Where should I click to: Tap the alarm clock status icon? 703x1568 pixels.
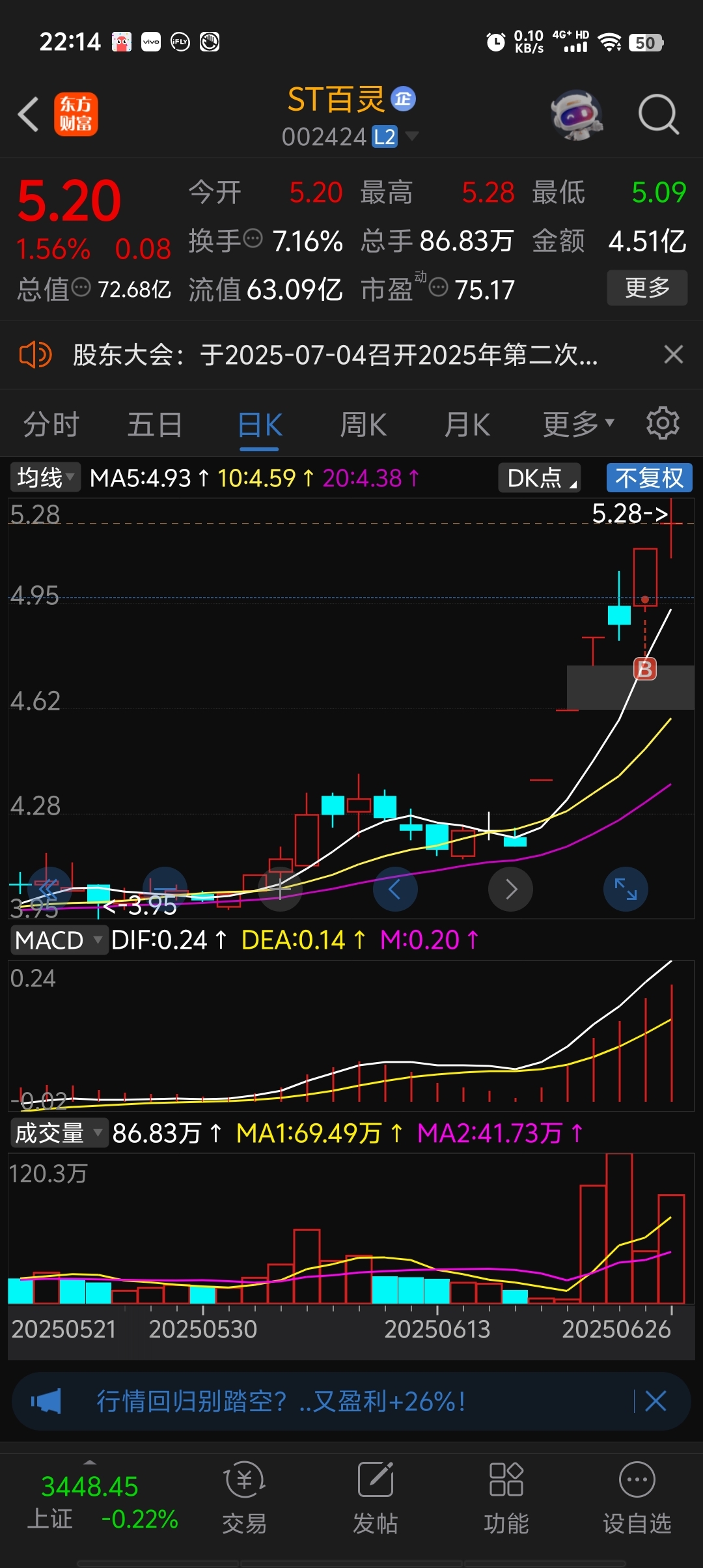coord(496,43)
